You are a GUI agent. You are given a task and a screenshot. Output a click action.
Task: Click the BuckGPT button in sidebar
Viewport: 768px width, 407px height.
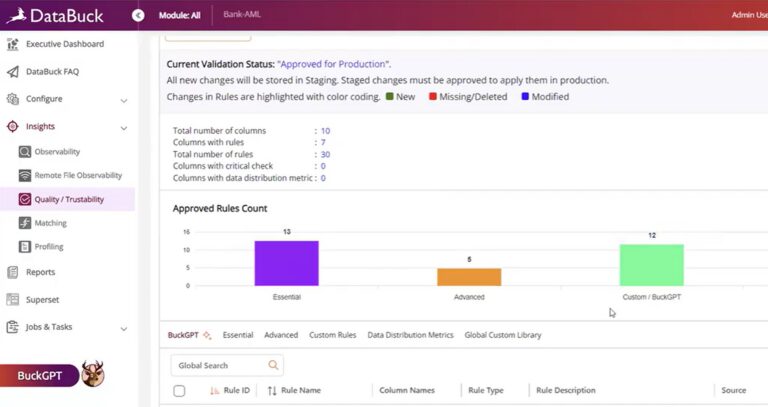(x=40, y=376)
